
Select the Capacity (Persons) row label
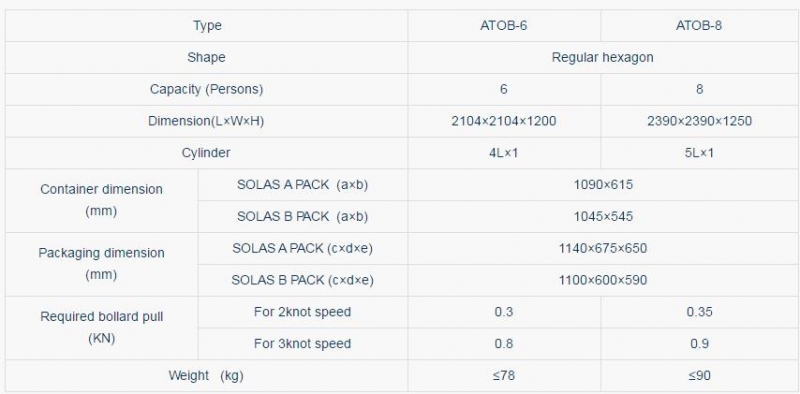(x=207, y=89)
